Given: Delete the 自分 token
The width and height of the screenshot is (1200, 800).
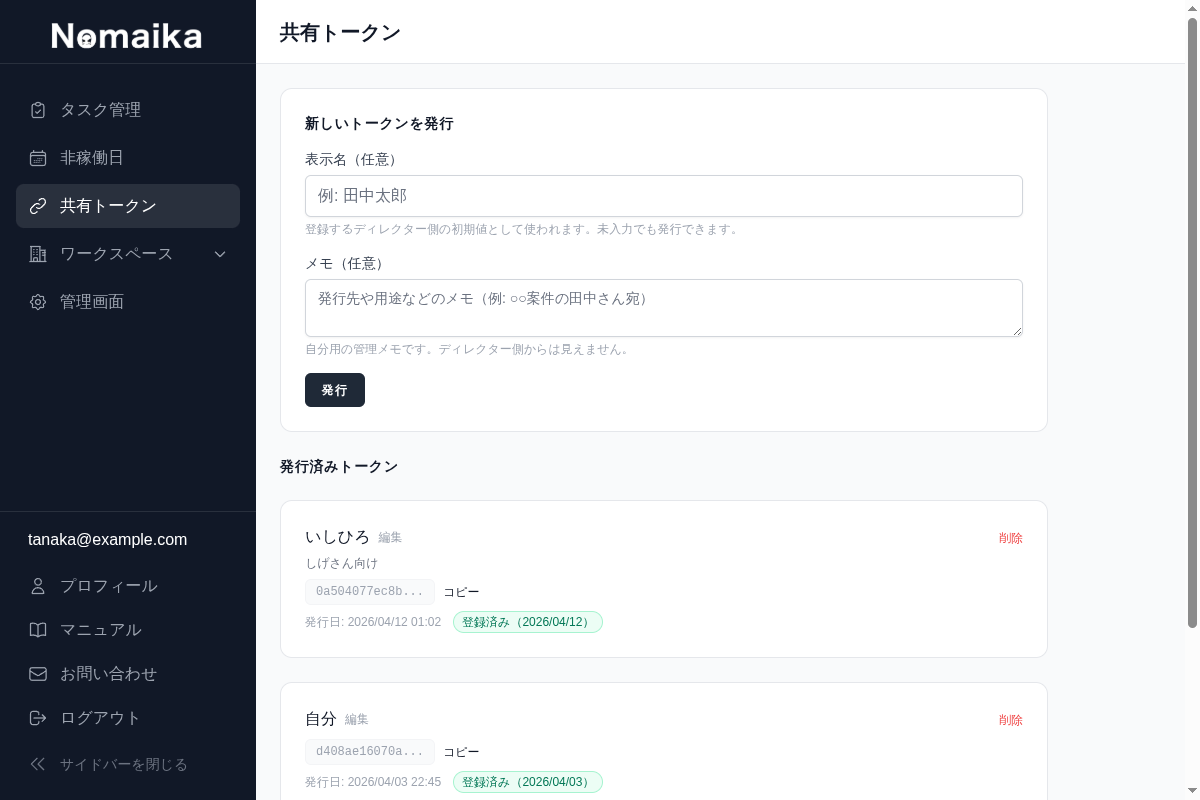Looking at the screenshot, I should (1011, 720).
